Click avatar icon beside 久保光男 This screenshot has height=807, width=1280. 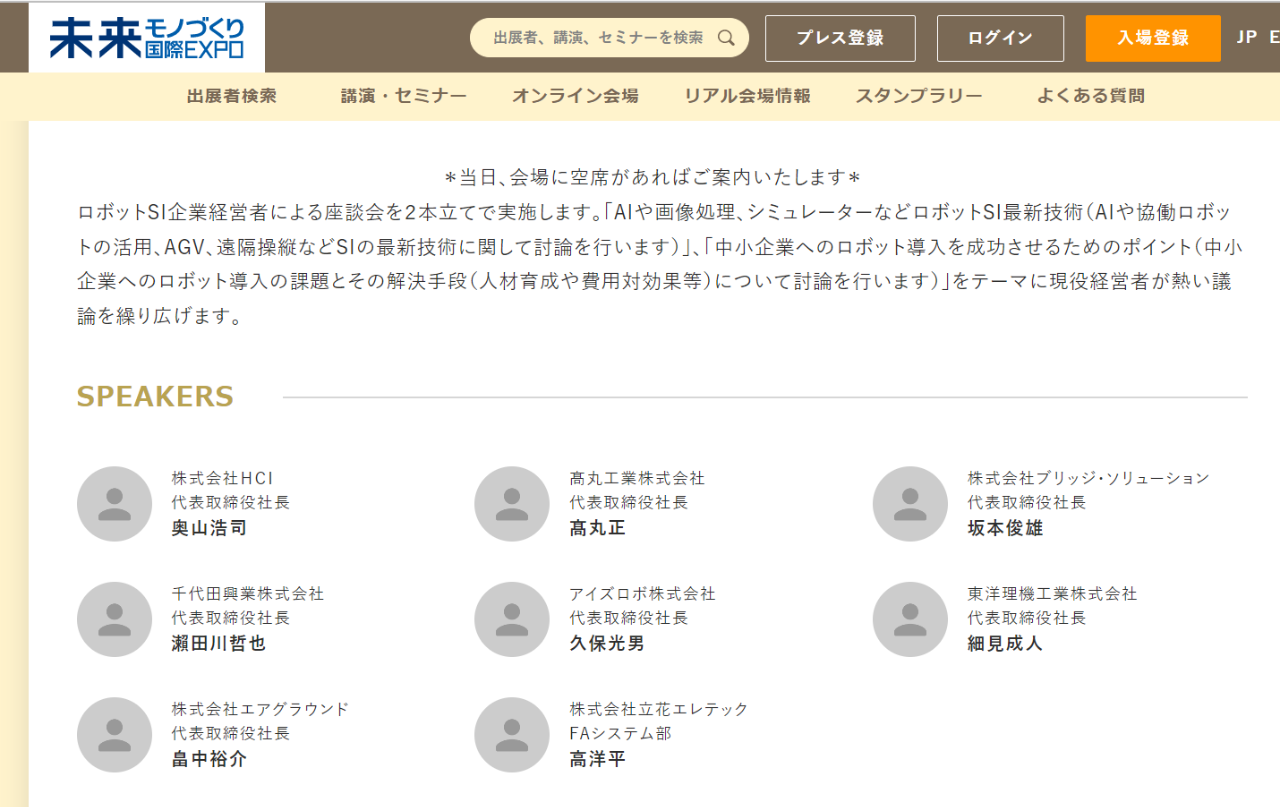click(x=512, y=619)
